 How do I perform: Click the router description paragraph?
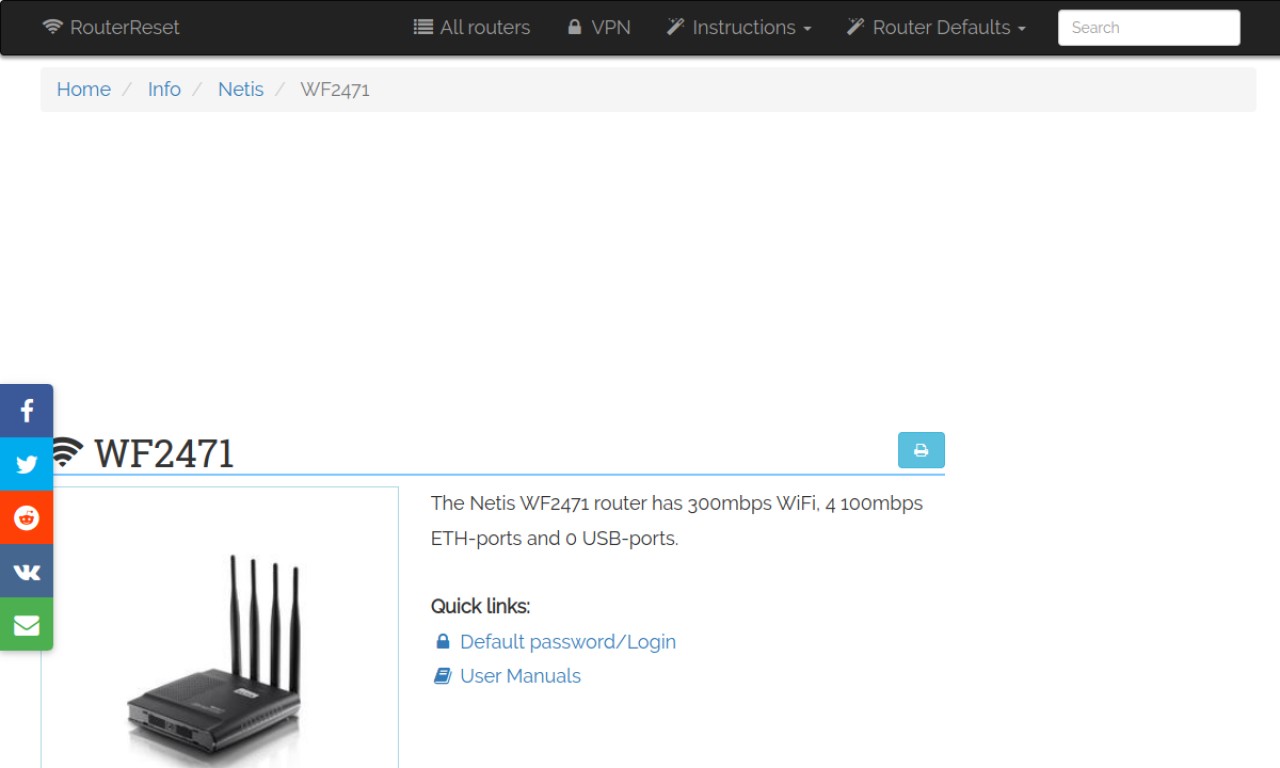[x=677, y=520]
